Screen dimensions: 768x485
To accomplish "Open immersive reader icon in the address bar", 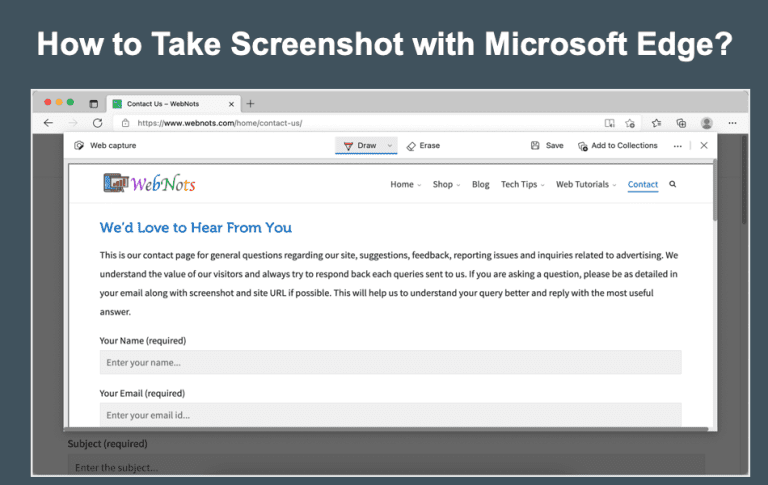I will (x=609, y=123).
